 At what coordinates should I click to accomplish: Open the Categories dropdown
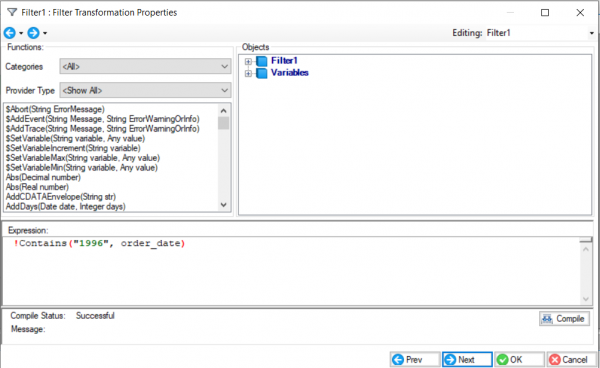click(145, 67)
